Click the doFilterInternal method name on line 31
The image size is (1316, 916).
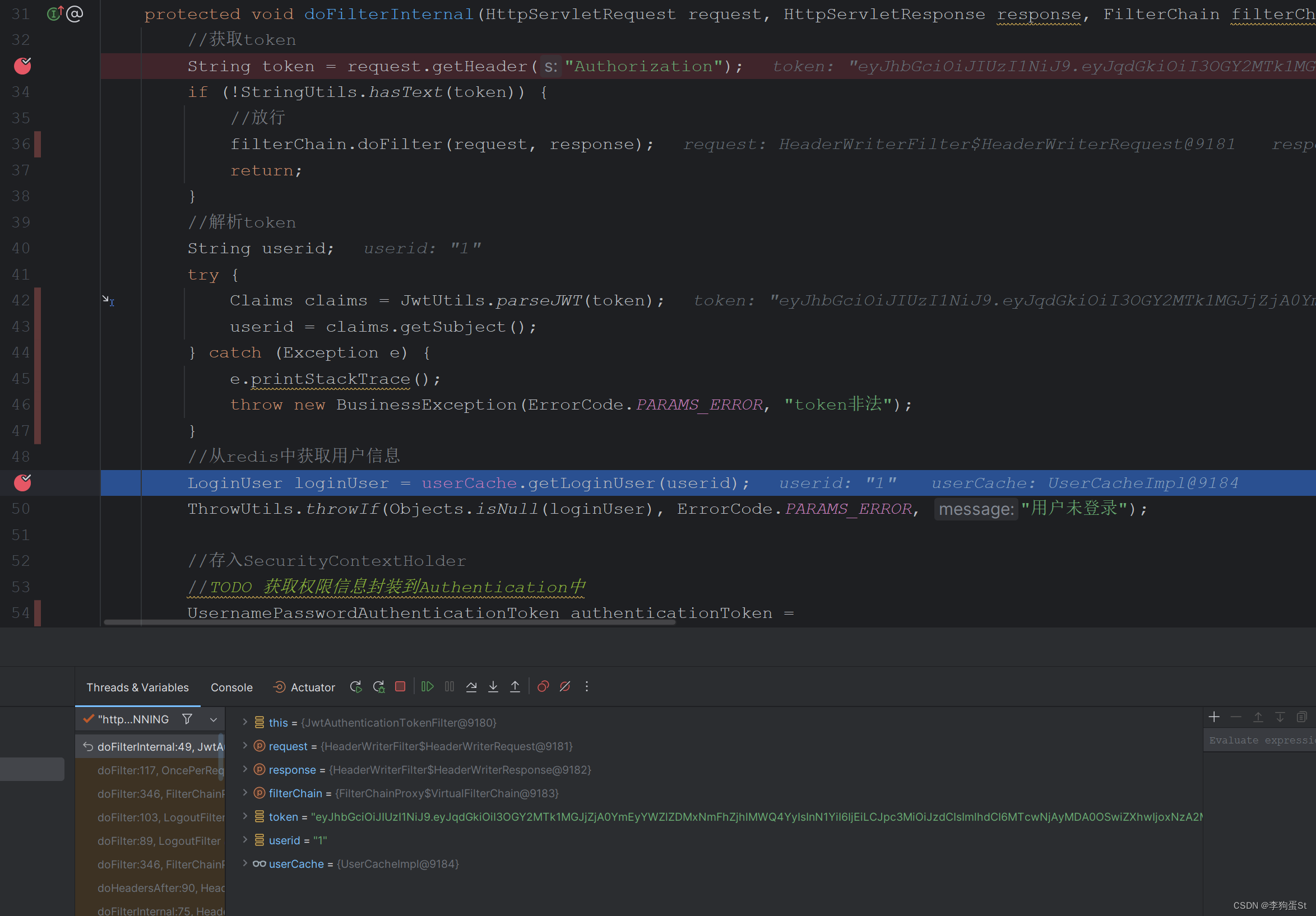click(388, 14)
